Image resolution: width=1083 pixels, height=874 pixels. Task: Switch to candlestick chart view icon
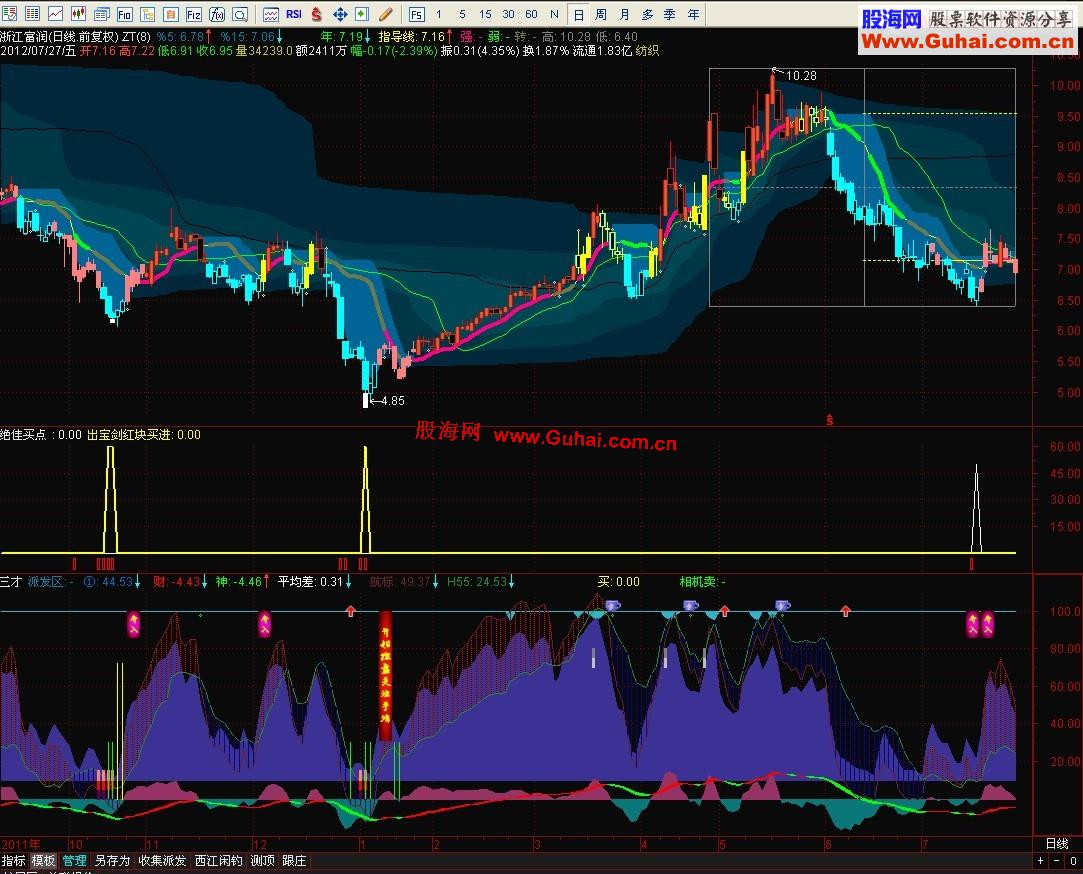[x=78, y=14]
